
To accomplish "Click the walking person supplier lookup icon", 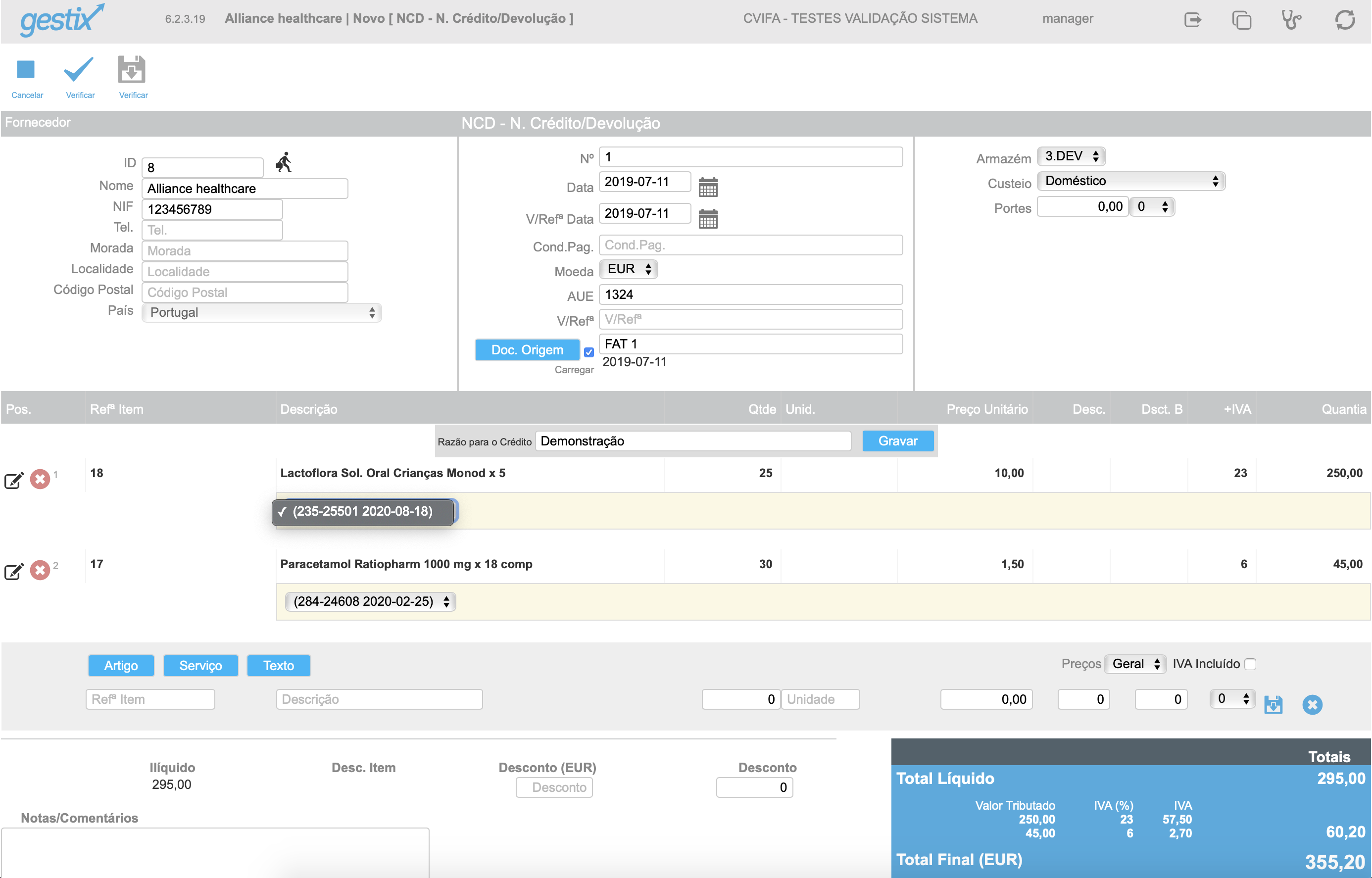I will coord(284,162).
